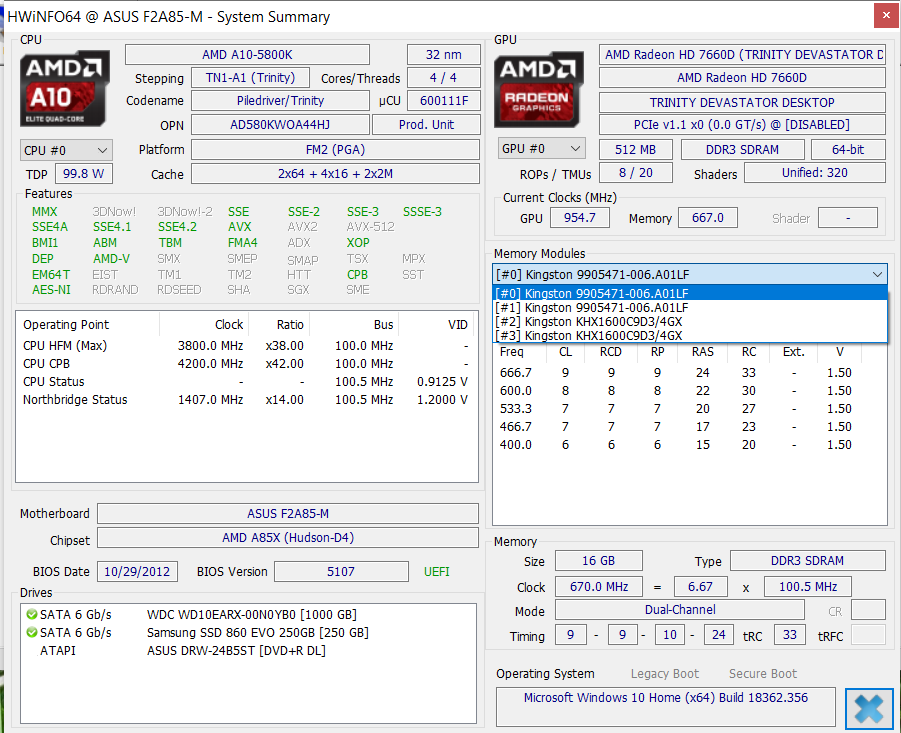901x733 pixels.
Task: Click the AVX feature flag
Action: (x=240, y=227)
